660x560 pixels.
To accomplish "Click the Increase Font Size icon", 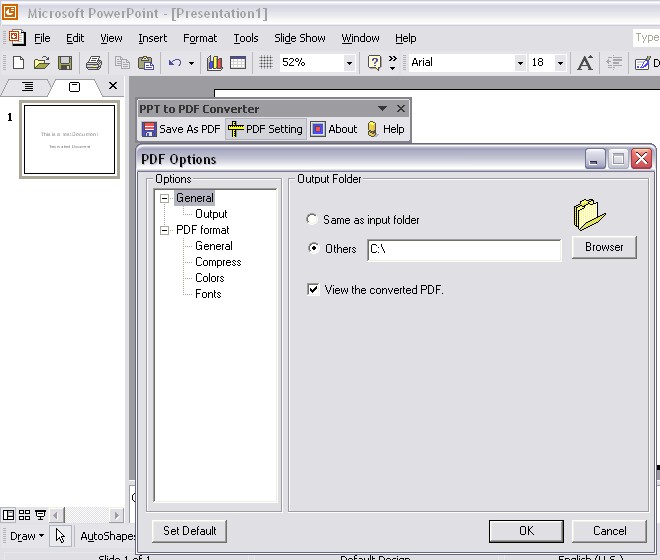I will (585, 63).
